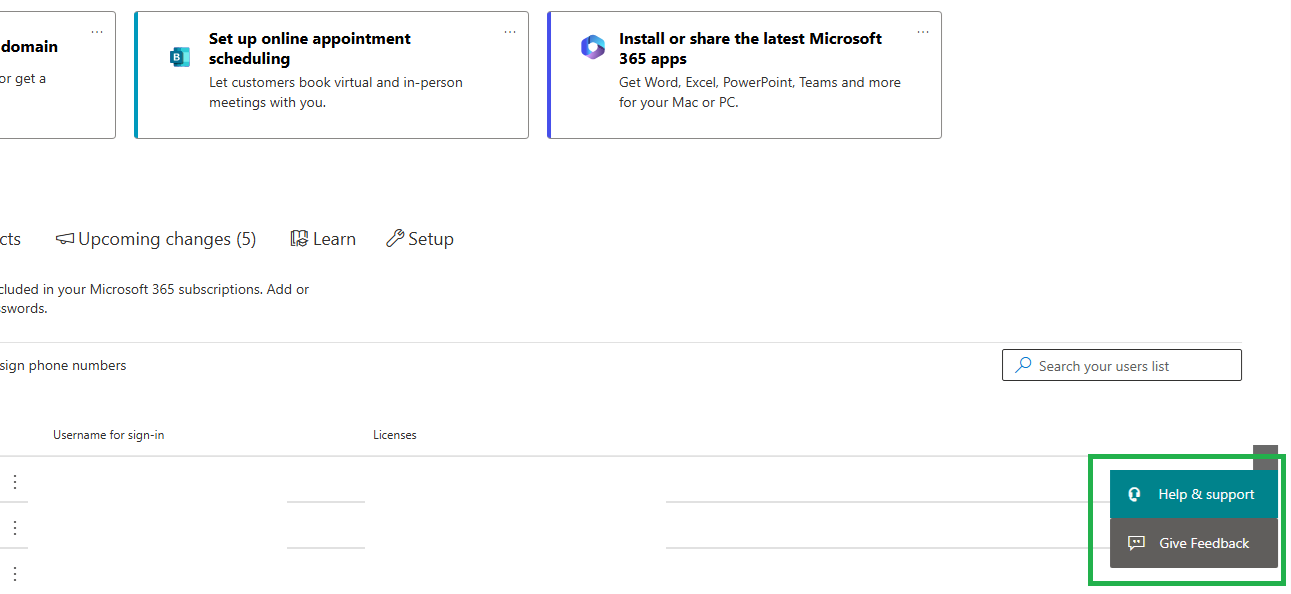Open the domain card's more options menu

pos(97,32)
